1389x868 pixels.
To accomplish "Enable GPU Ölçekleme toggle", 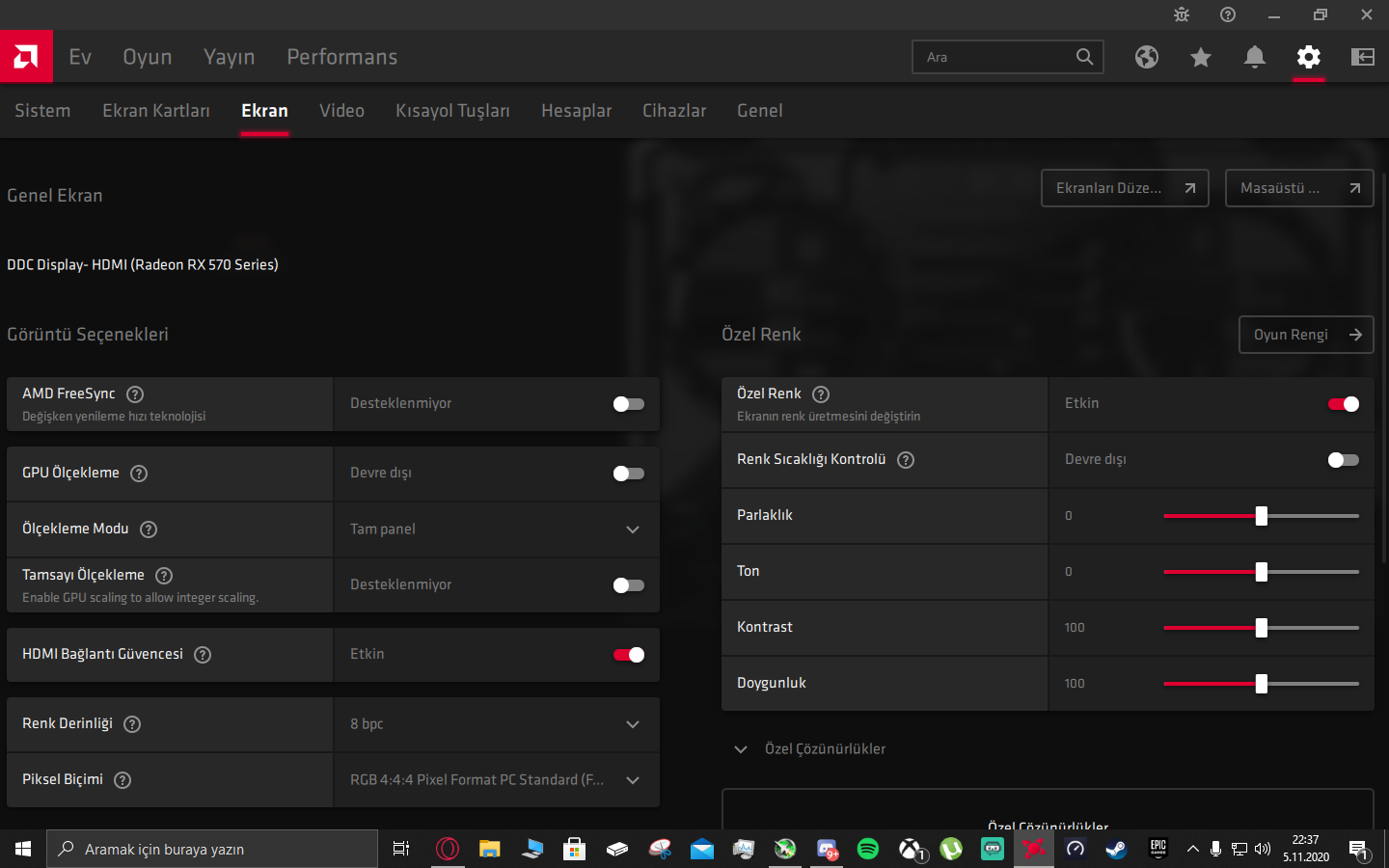I will coord(629,474).
